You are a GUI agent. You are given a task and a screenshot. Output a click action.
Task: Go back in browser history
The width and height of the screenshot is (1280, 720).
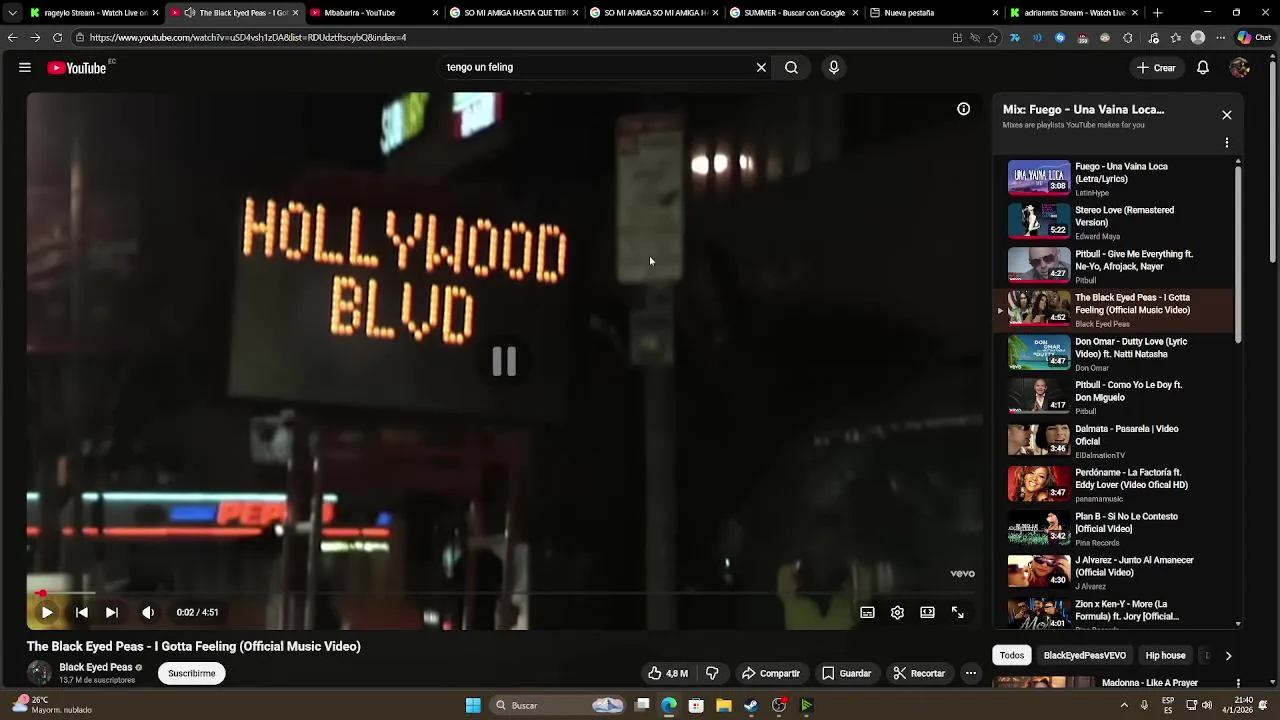click(12, 38)
